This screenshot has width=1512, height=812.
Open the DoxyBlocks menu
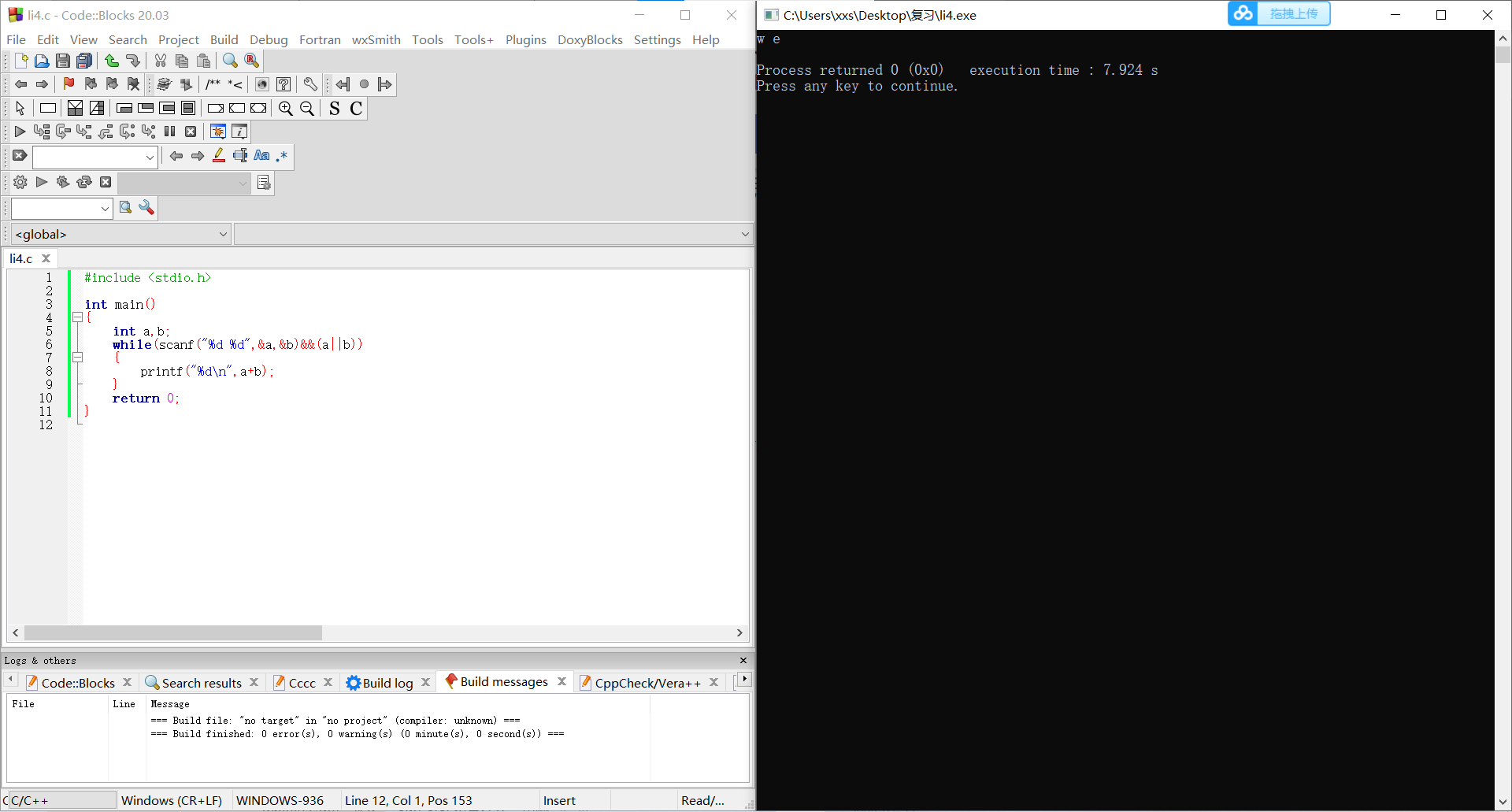pos(590,39)
